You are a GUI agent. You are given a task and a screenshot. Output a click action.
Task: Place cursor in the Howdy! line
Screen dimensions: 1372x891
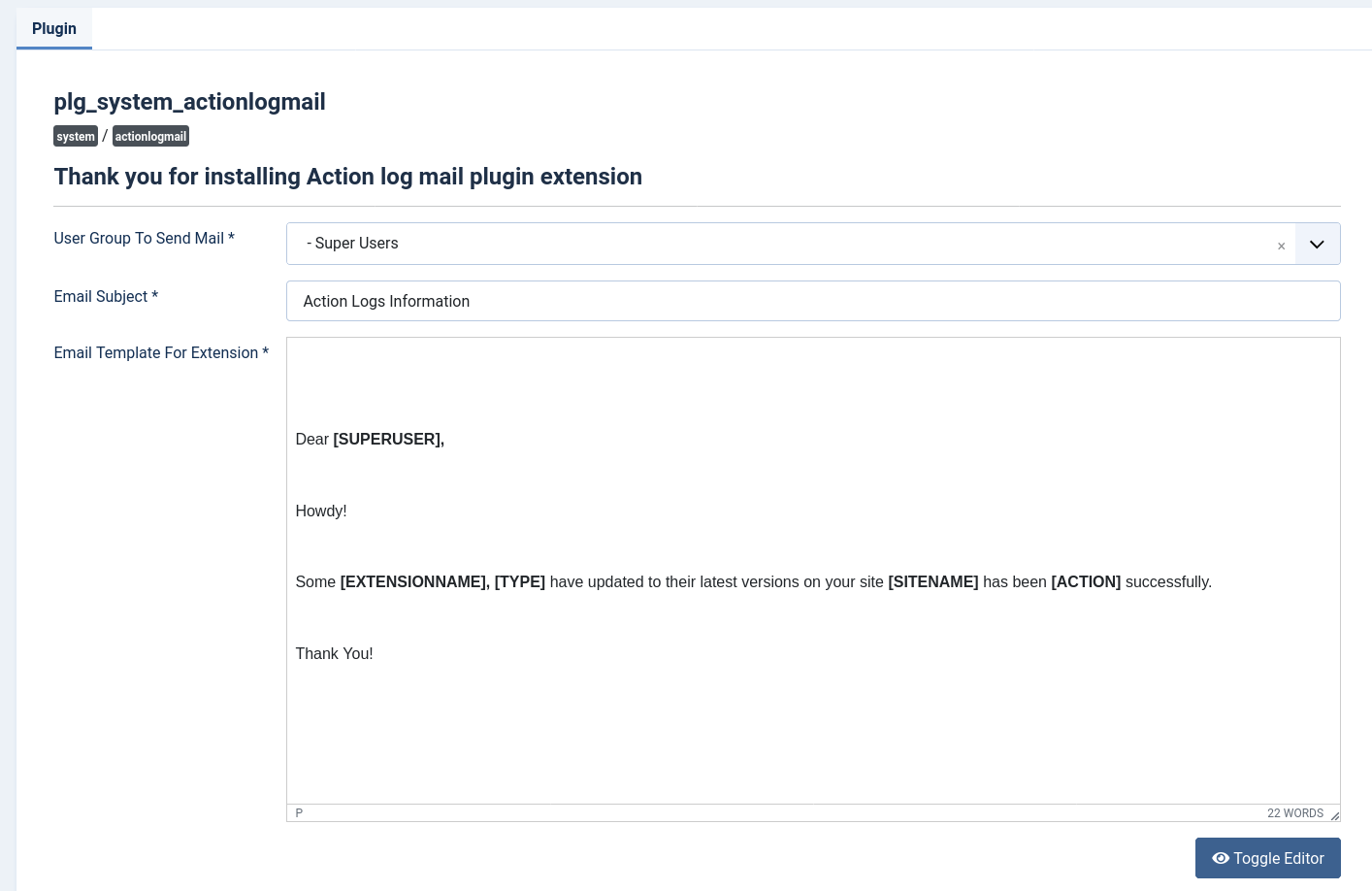coord(321,511)
